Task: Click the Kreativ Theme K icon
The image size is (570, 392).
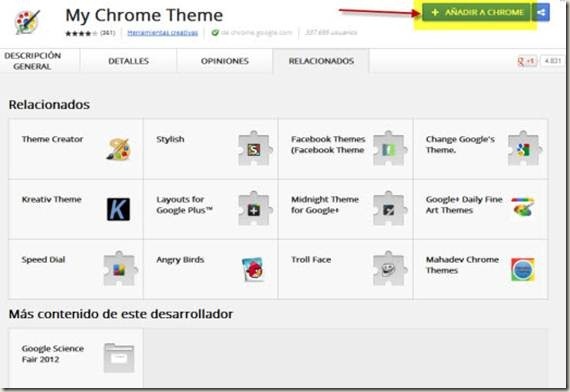Action: pyautogui.click(x=119, y=209)
